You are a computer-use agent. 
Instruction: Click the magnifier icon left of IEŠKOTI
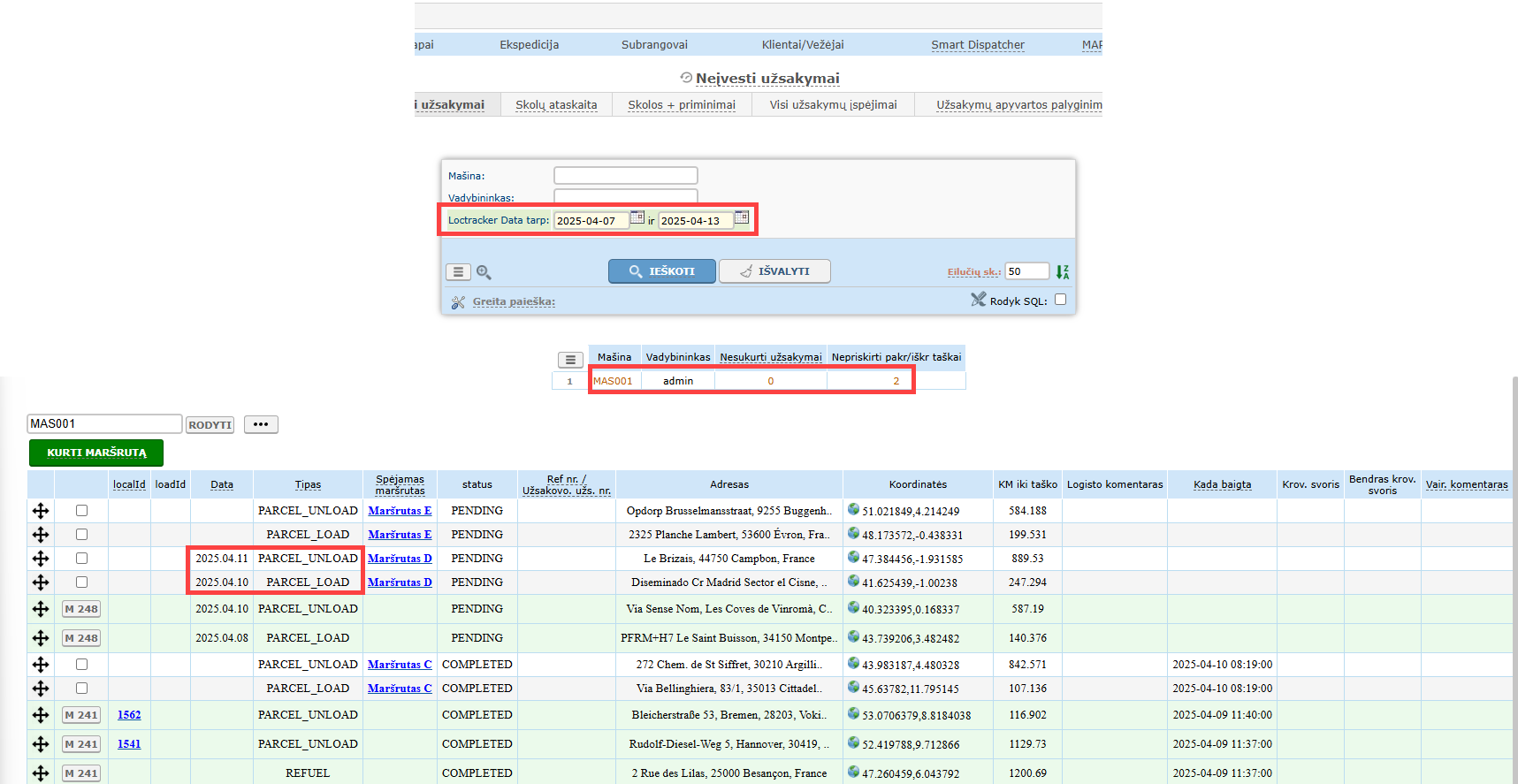coord(484,272)
